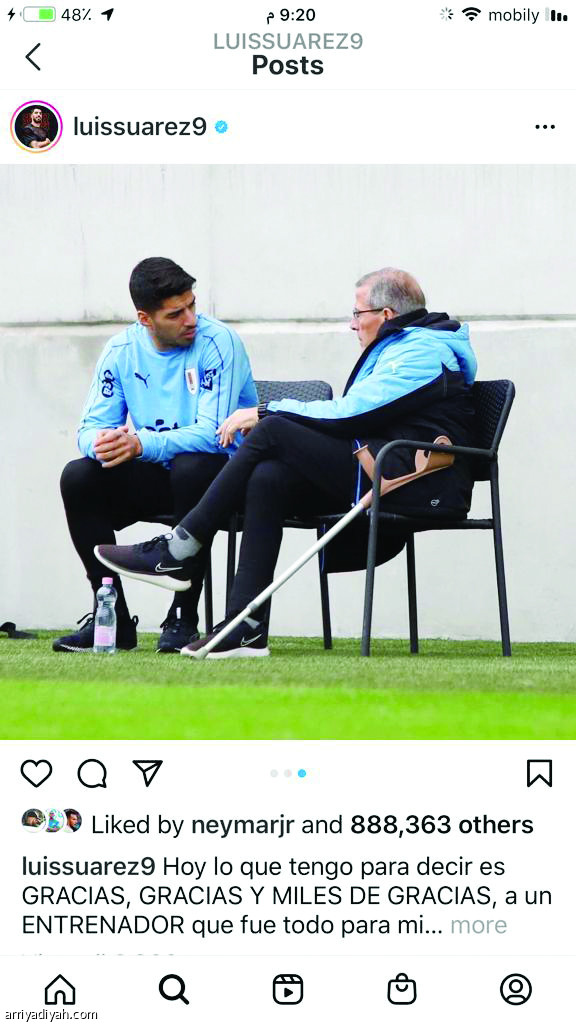Tap the battery indicator in status bar
The image size is (576, 1024).
(x=39, y=14)
